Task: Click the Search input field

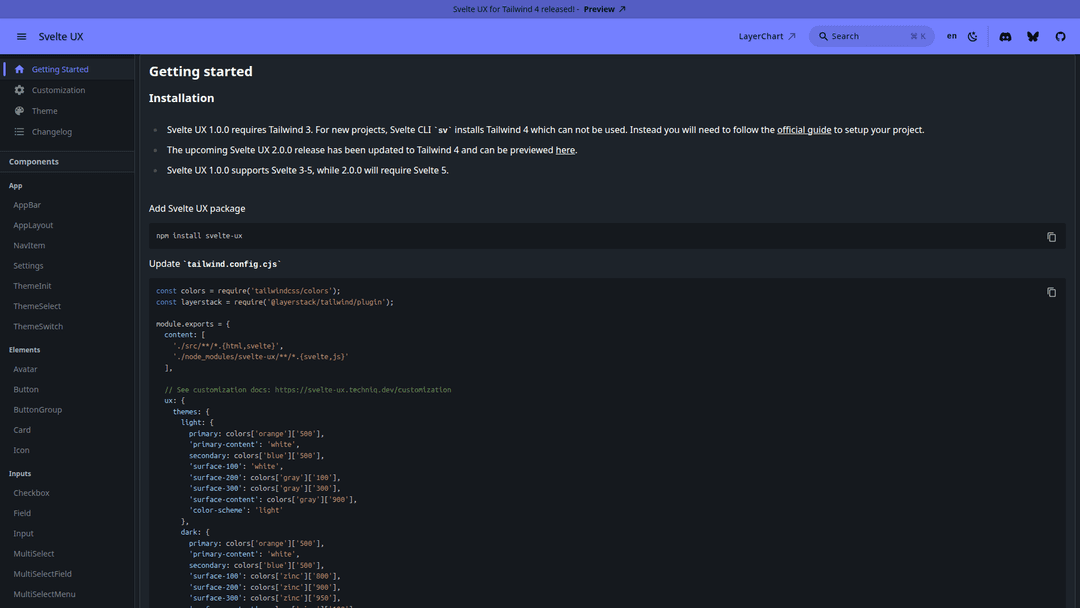Action: (x=870, y=36)
